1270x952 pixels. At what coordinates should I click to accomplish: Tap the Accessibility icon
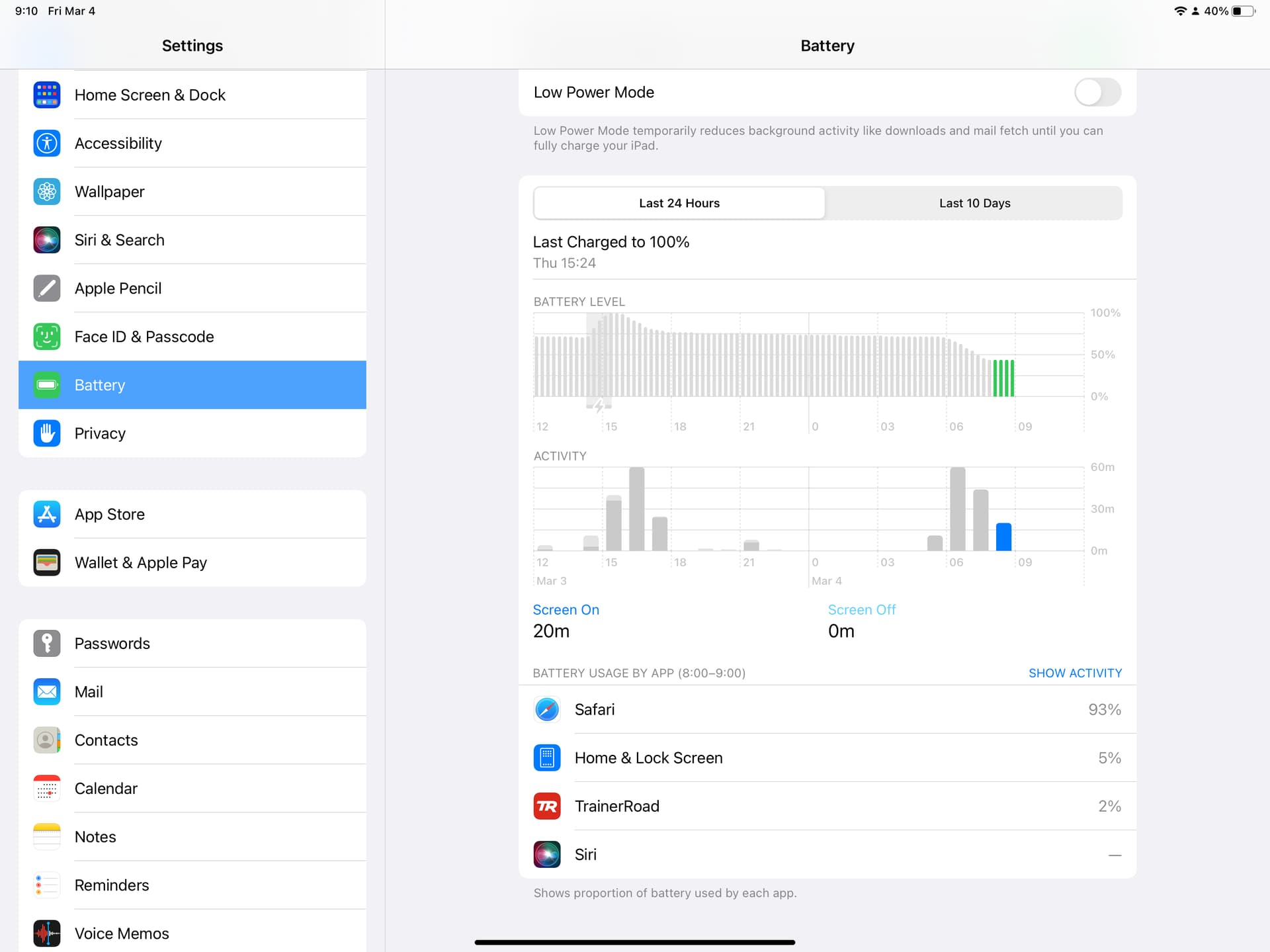47,143
